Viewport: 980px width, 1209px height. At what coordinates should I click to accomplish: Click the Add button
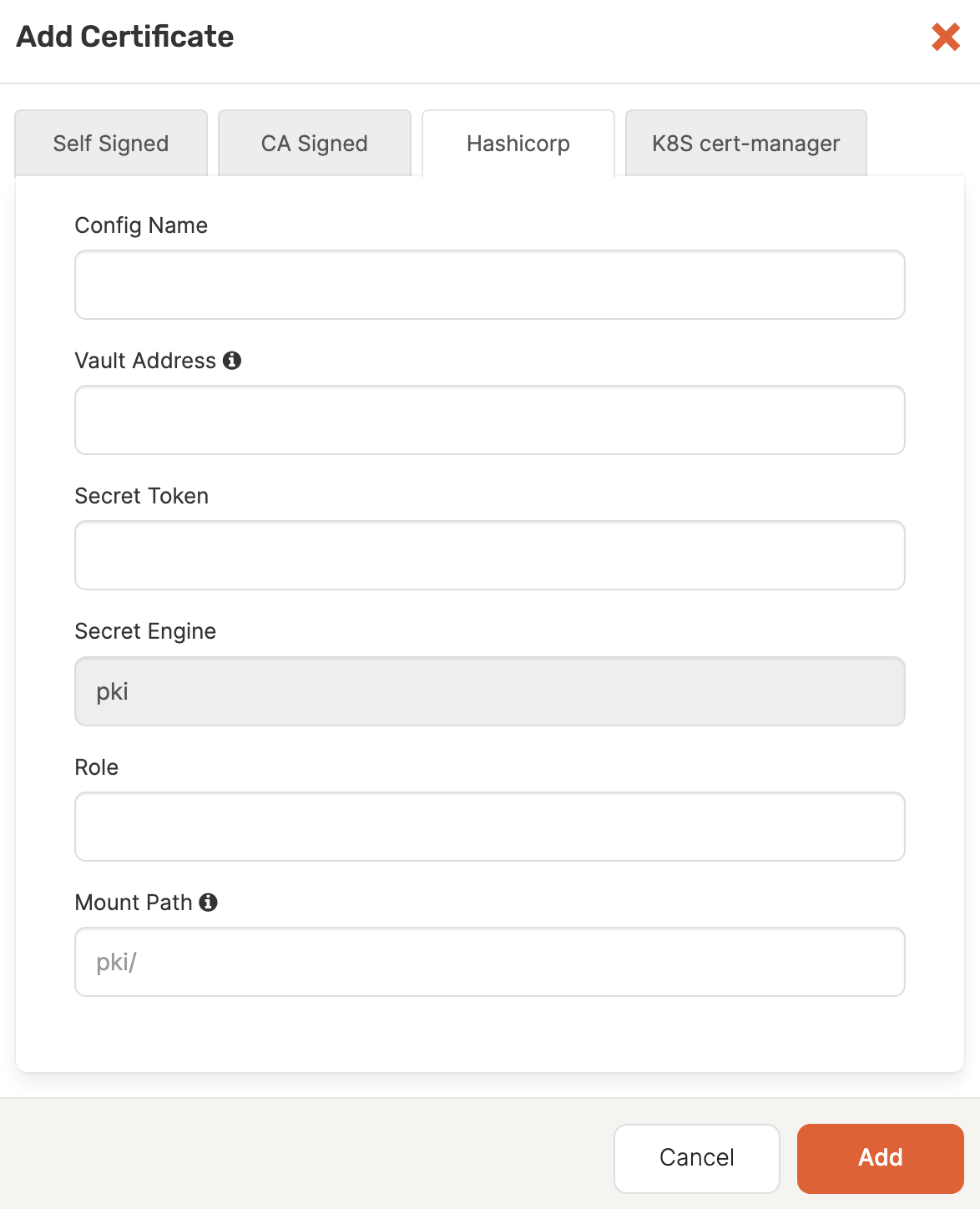pyautogui.click(x=880, y=1158)
